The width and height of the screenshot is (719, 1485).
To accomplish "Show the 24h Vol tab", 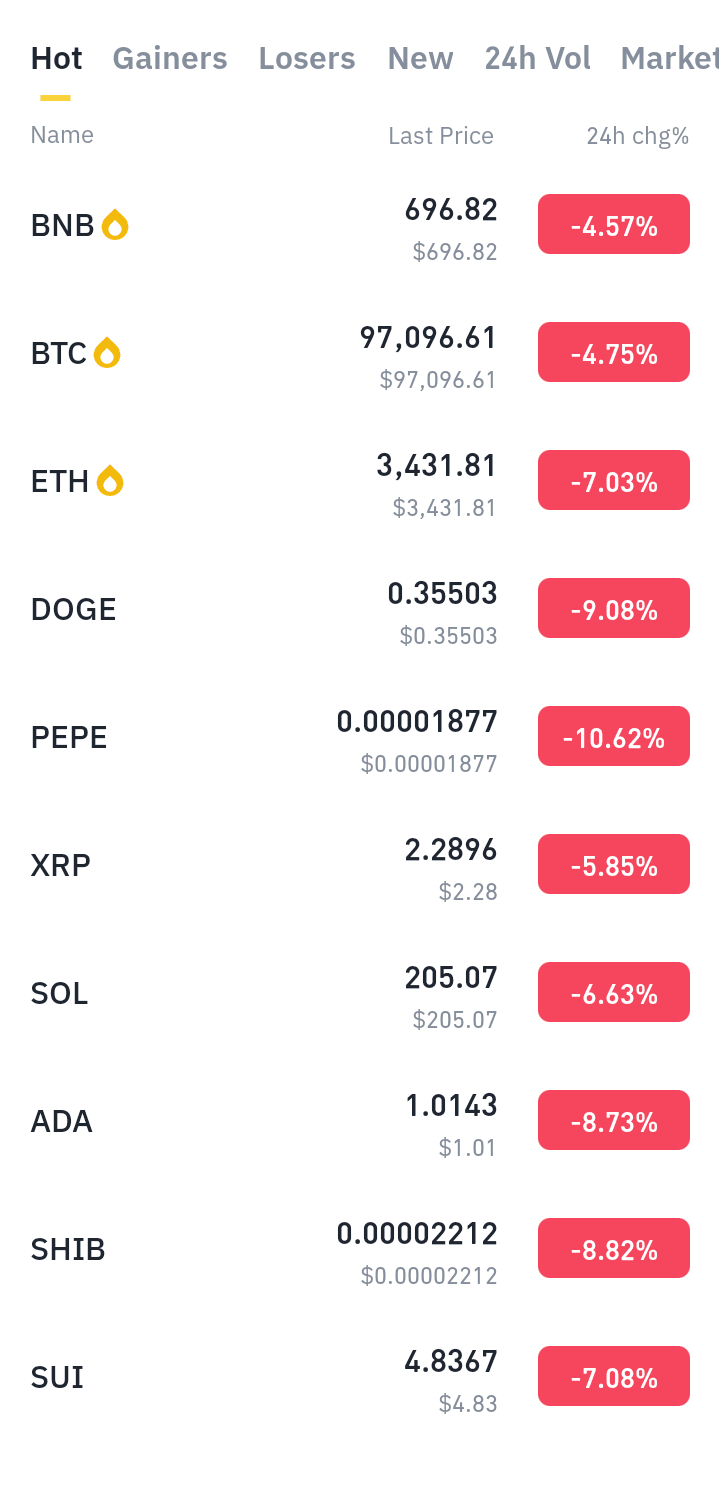I will click(x=538, y=59).
